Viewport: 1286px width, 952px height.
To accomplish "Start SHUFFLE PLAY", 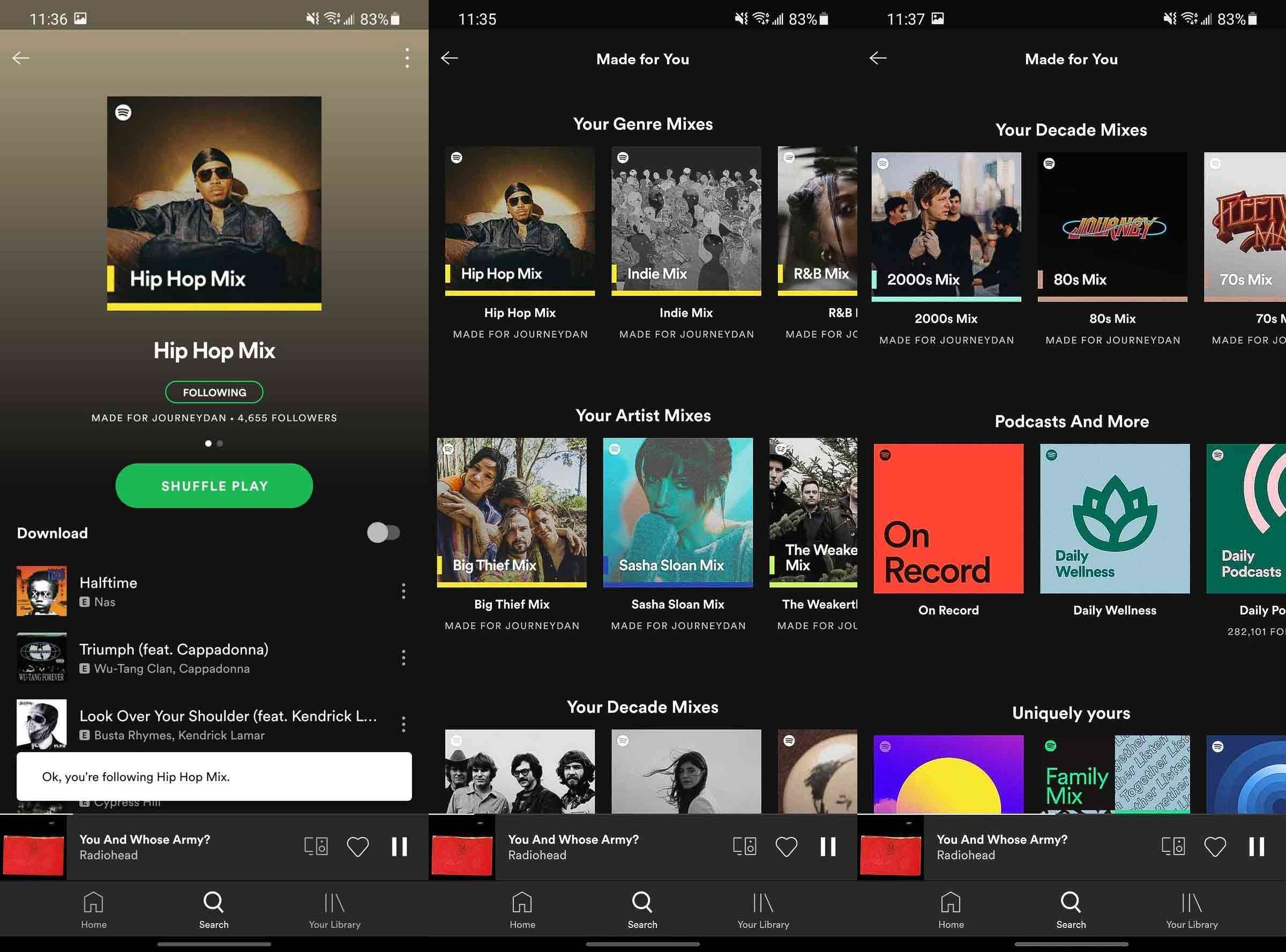I will pyautogui.click(x=214, y=485).
